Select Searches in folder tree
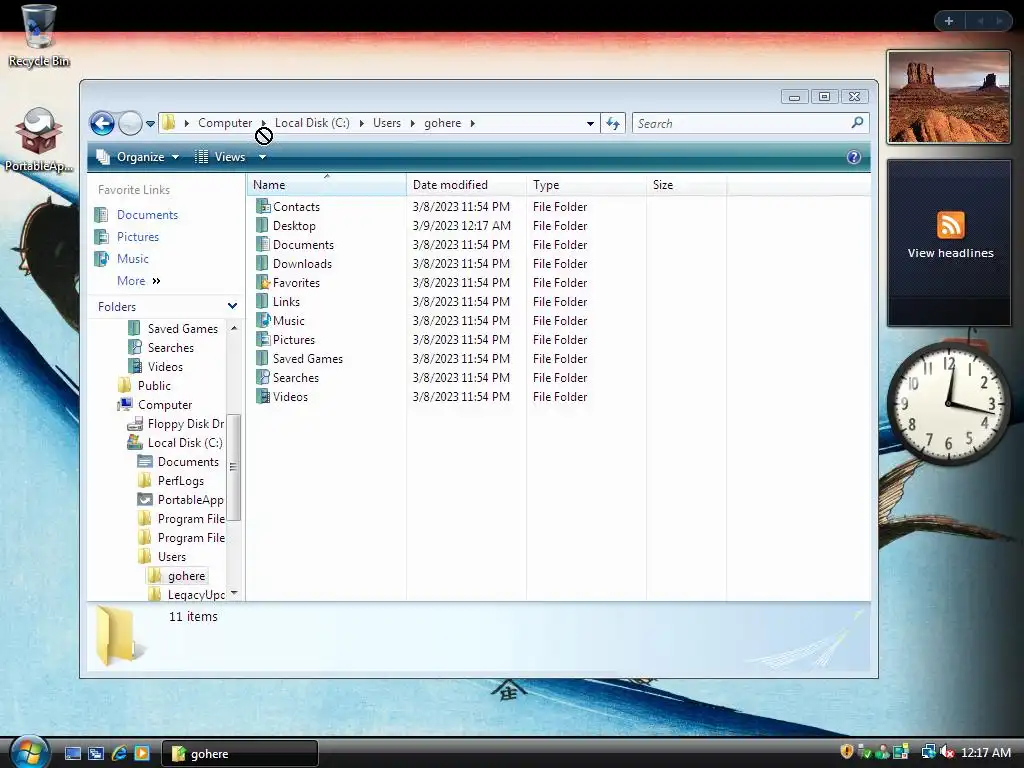Screen dimensions: 1024x768 pos(161,347)
